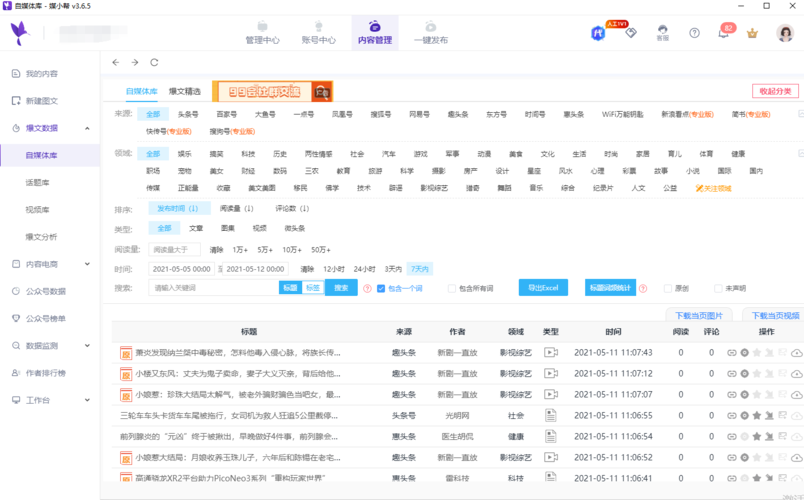
Task: Open 我的内容 in the sidebar
Action: click(42, 74)
